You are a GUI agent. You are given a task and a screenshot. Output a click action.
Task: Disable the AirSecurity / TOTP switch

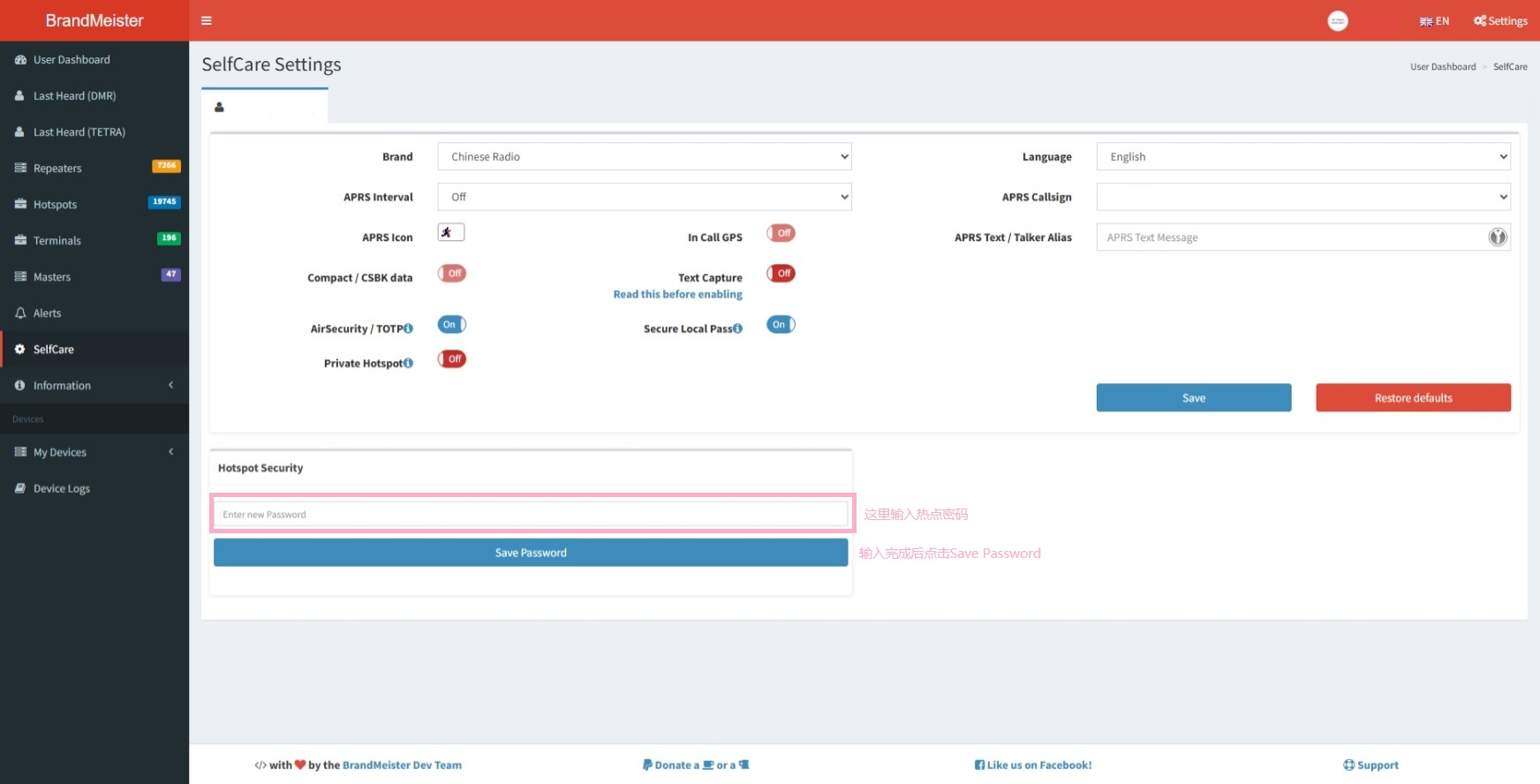coord(451,325)
